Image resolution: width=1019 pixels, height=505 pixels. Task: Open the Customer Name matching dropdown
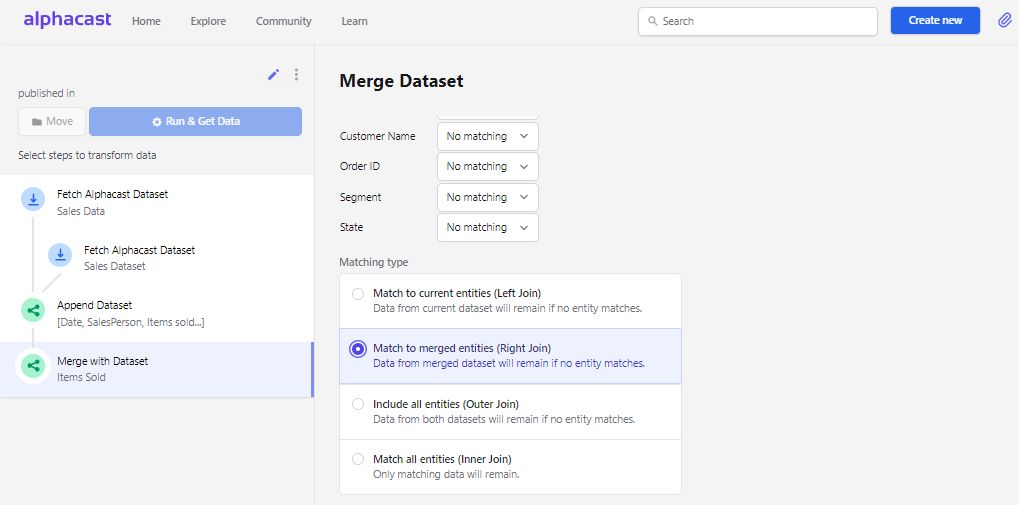coord(487,136)
